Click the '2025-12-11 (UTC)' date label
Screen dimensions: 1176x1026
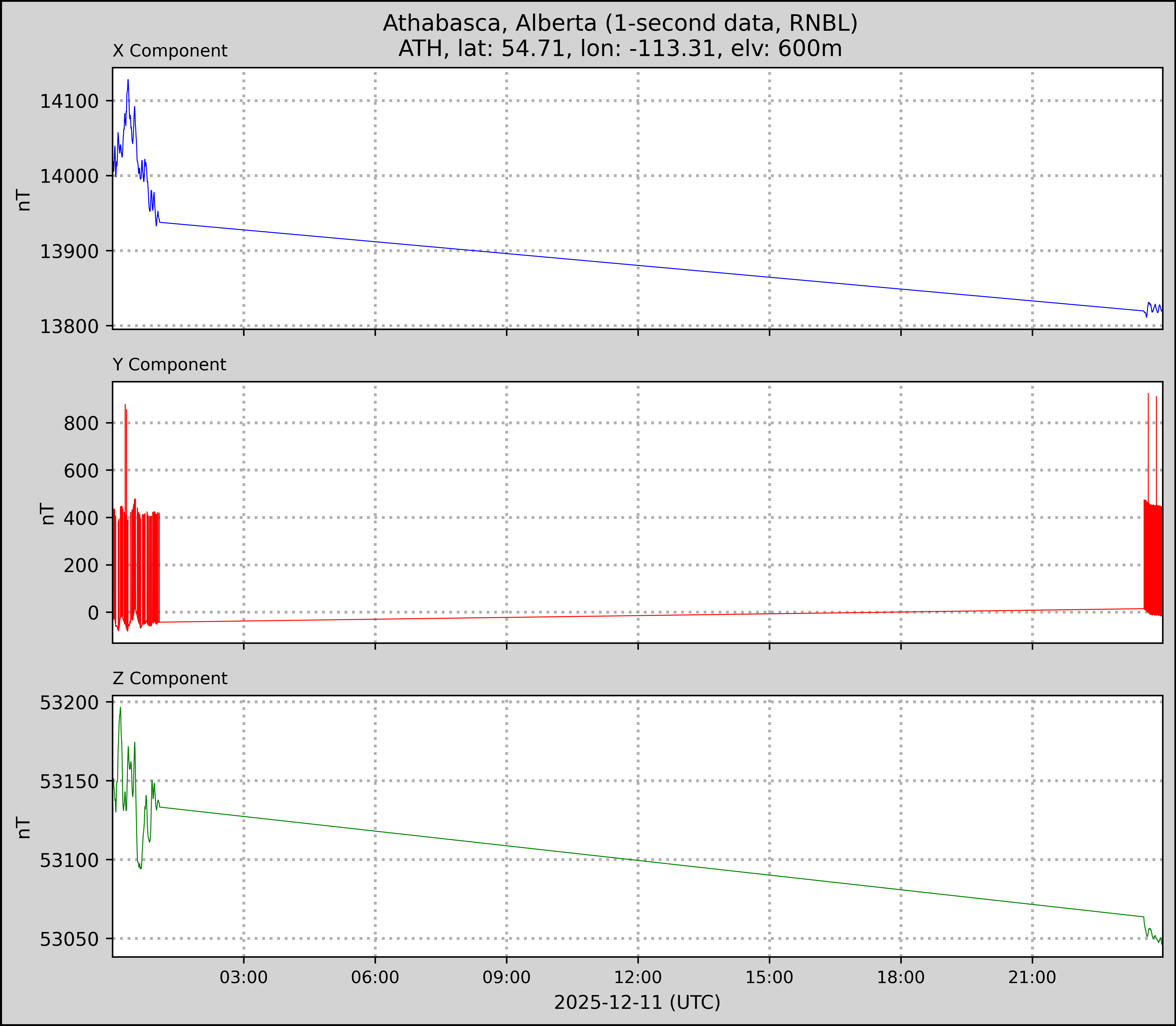click(637, 1003)
